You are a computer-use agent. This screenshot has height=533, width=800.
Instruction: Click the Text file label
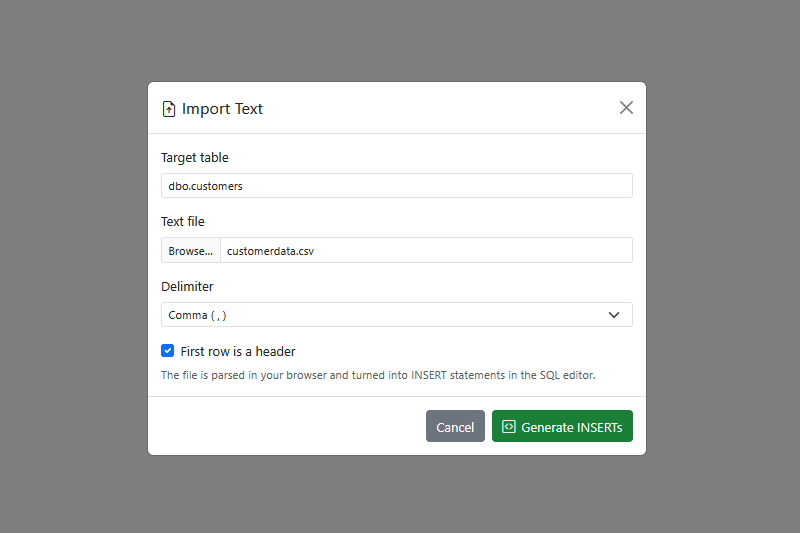[x=183, y=221]
